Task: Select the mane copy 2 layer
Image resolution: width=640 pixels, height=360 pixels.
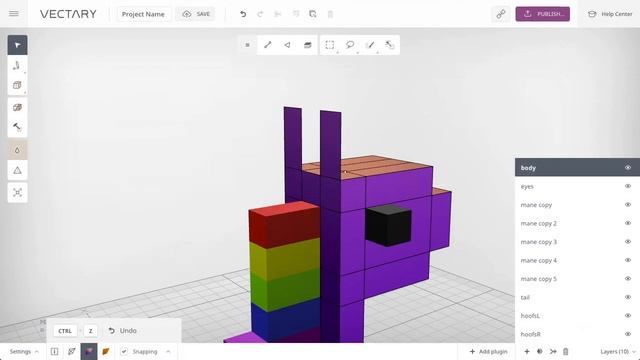Action: tap(577, 223)
